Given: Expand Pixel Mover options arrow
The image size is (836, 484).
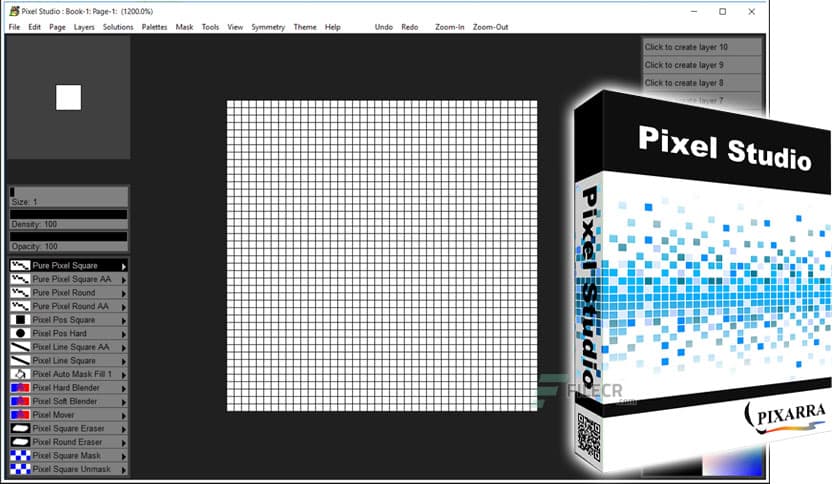Looking at the screenshot, I should pyautogui.click(x=124, y=415).
